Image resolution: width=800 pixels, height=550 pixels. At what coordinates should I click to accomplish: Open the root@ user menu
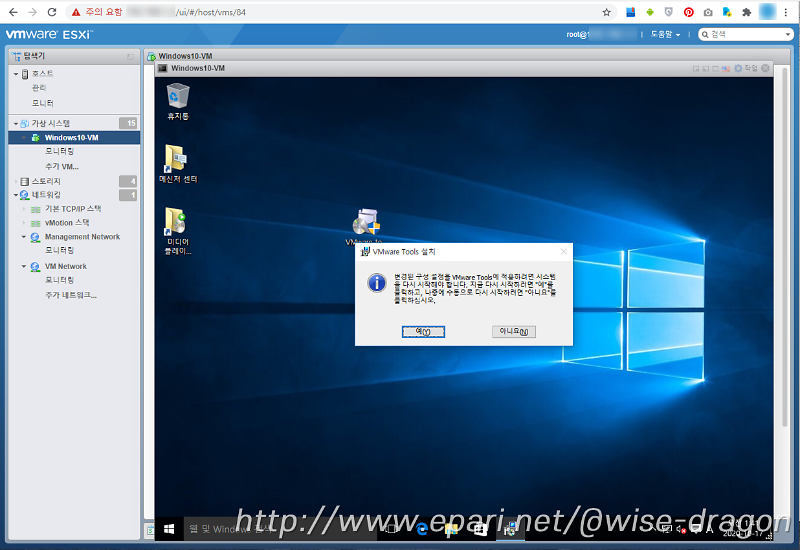coord(600,35)
